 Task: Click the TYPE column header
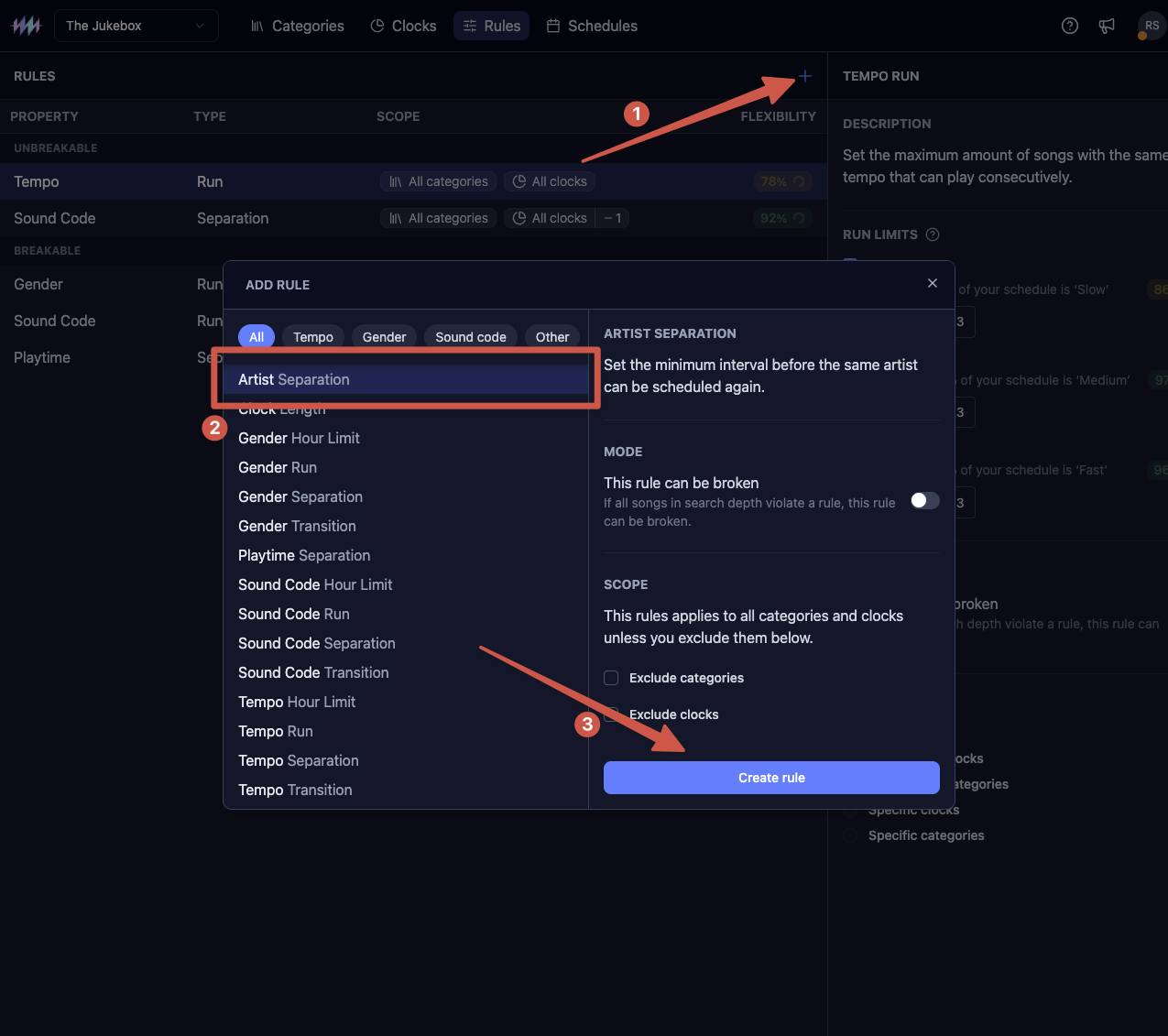pos(210,116)
